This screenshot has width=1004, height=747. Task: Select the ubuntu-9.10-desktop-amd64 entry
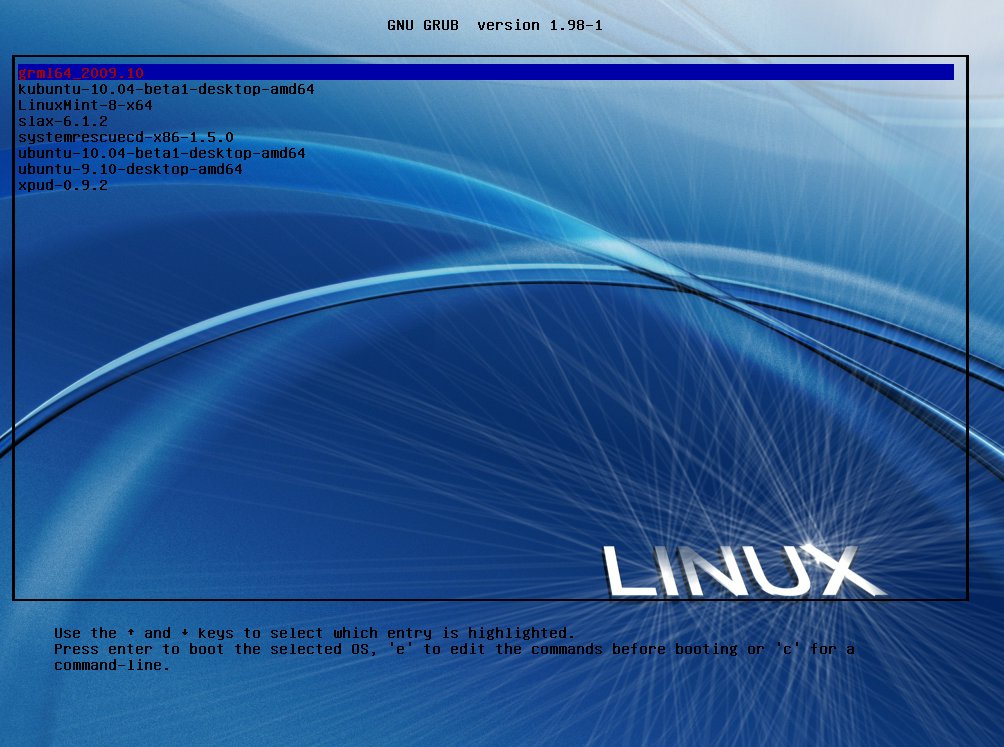tap(130, 169)
